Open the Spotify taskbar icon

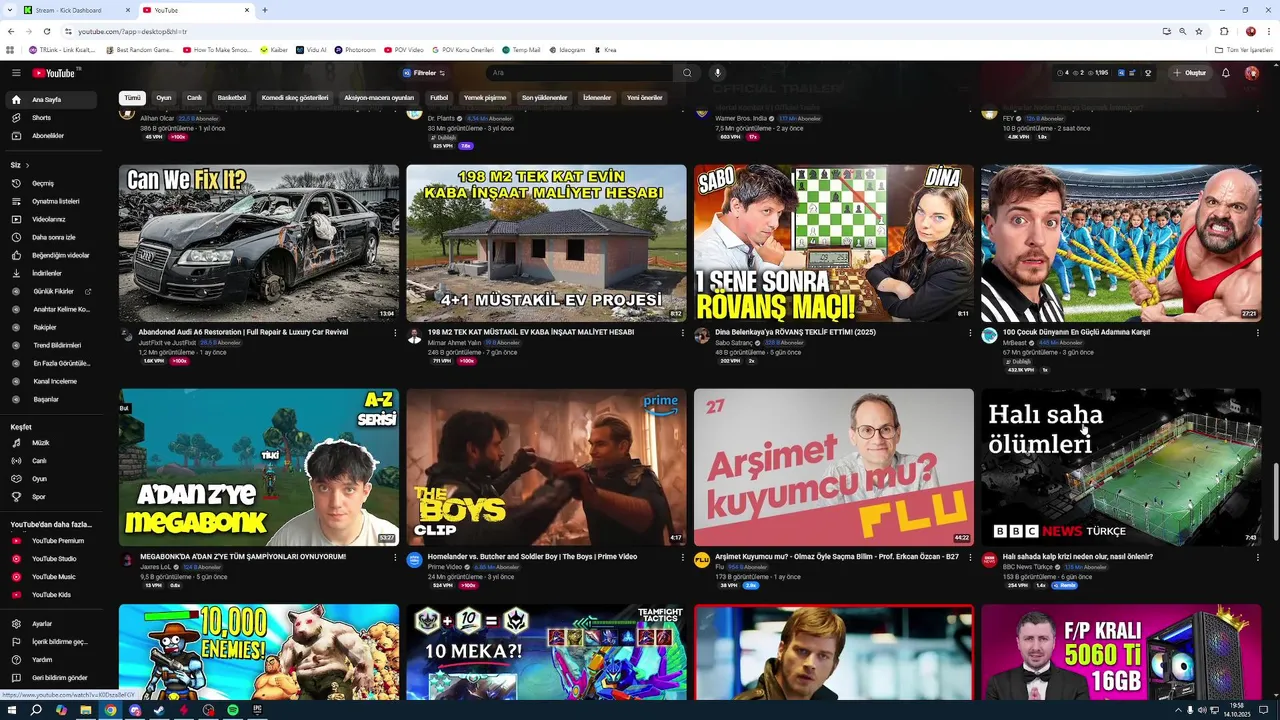pos(233,710)
